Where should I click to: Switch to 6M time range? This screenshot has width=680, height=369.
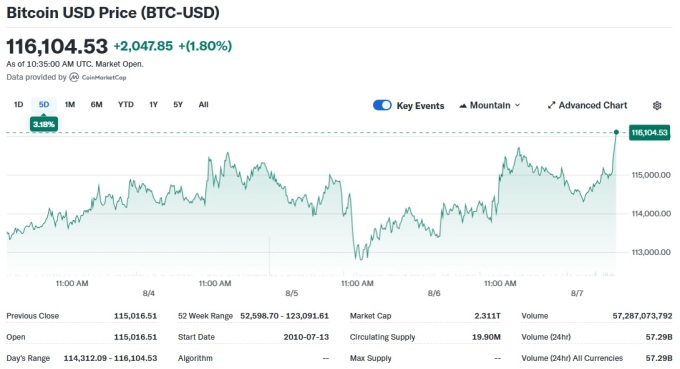click(x=96, y=104)
